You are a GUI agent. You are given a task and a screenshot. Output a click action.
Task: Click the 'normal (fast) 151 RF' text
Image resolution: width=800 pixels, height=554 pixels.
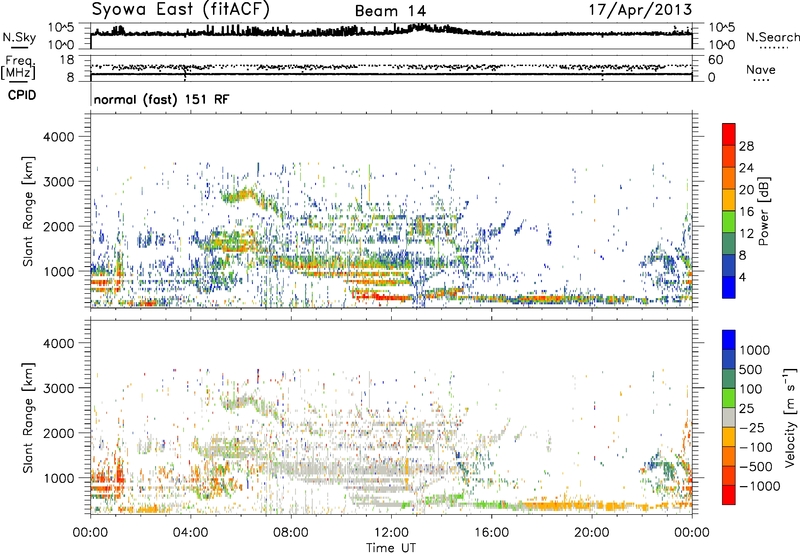pyautogui.click(x=161, y=99)
